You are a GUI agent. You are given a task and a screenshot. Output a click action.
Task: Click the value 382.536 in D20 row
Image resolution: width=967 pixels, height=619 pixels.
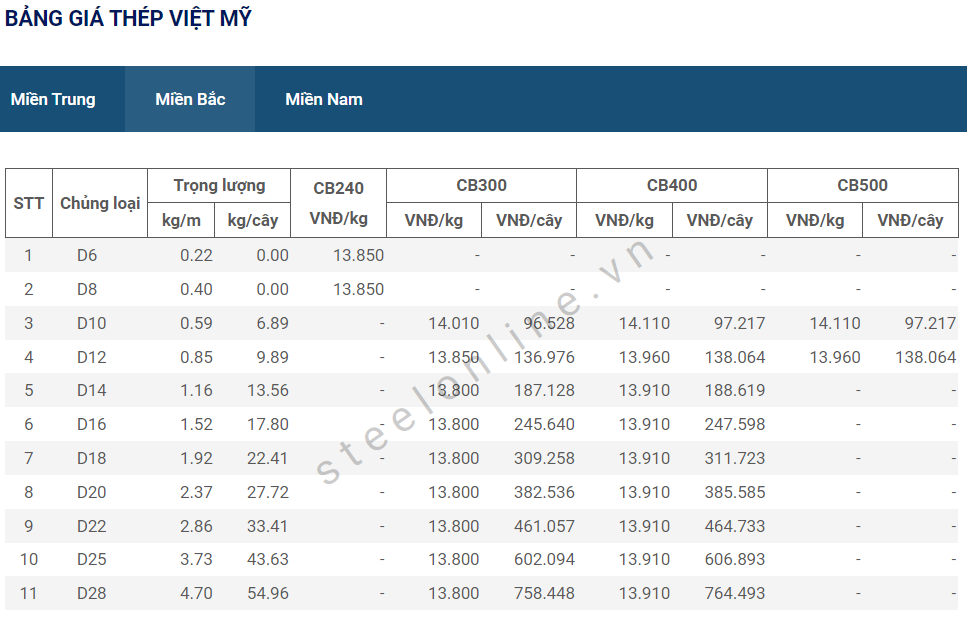(x=545, y=492)
